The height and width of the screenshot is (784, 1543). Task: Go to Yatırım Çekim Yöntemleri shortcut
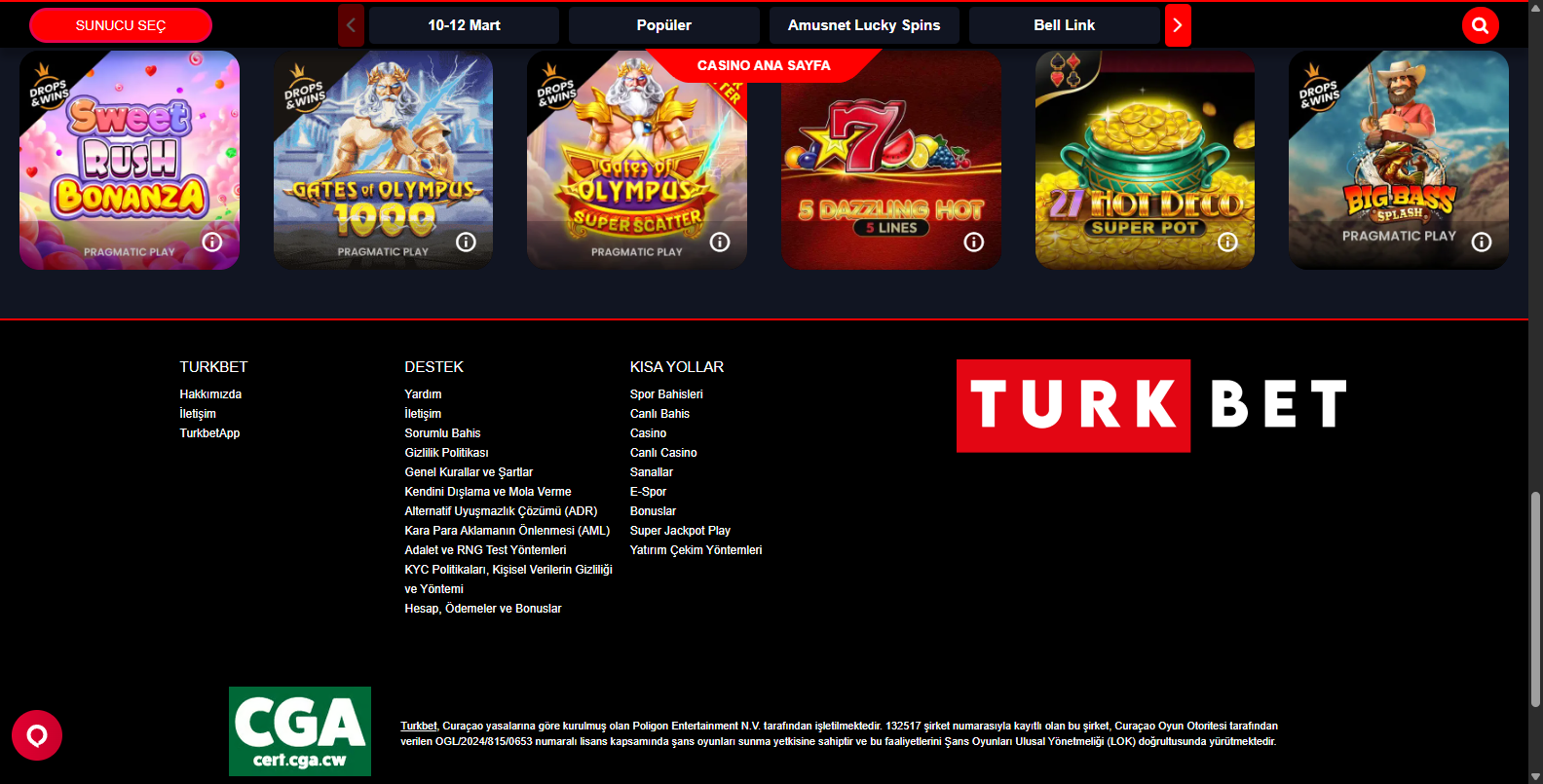click(x=696, y=550)
